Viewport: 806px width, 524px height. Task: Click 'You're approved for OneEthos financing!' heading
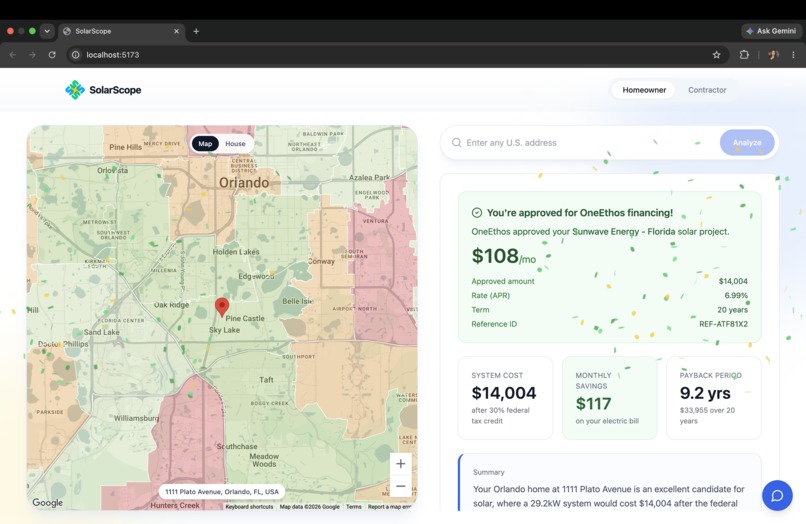tap(579, 212)
